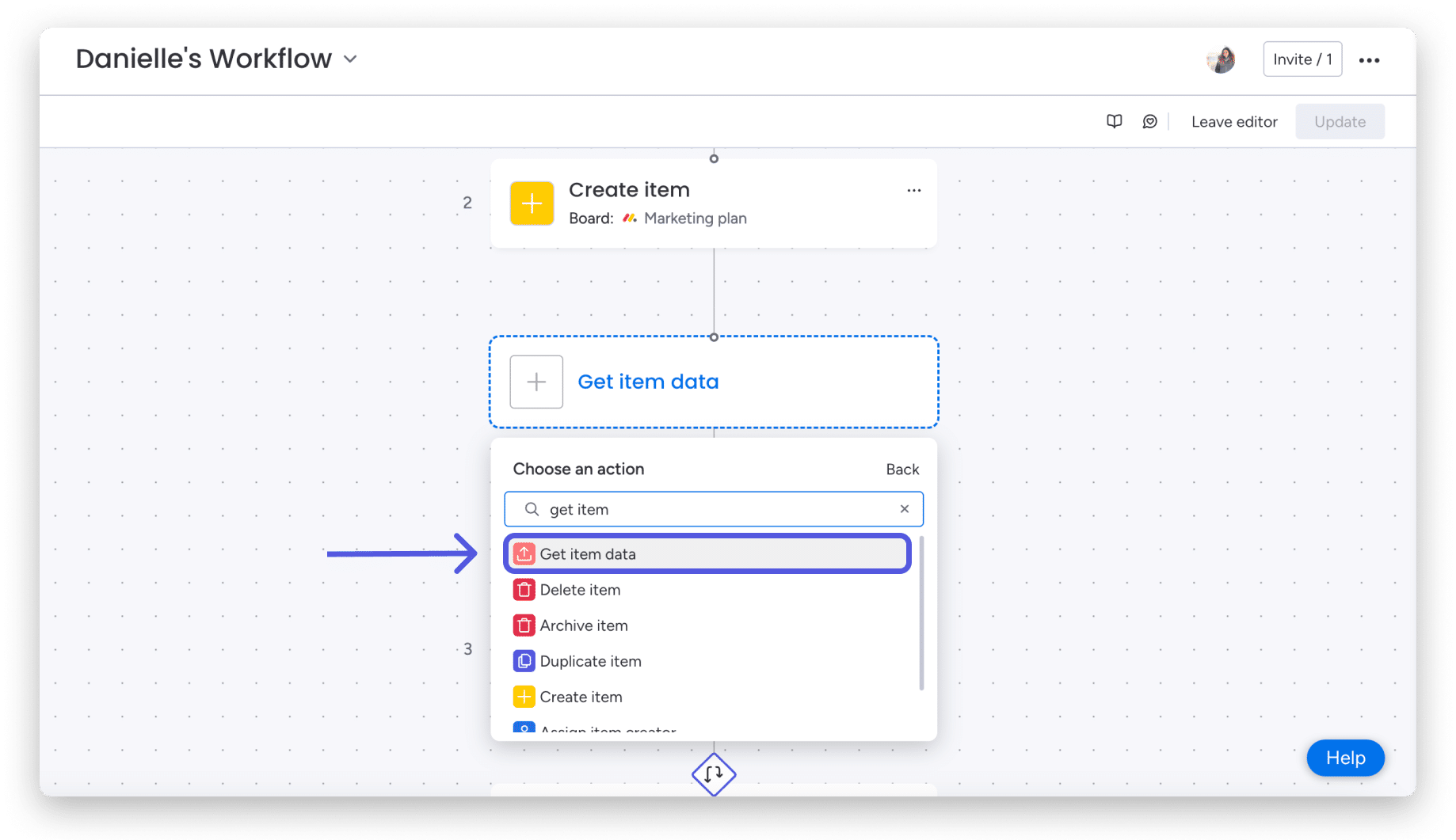Clear the get item search text
Image resolution: width=1456 pixels, height=840 pixels.
point(904,509)
